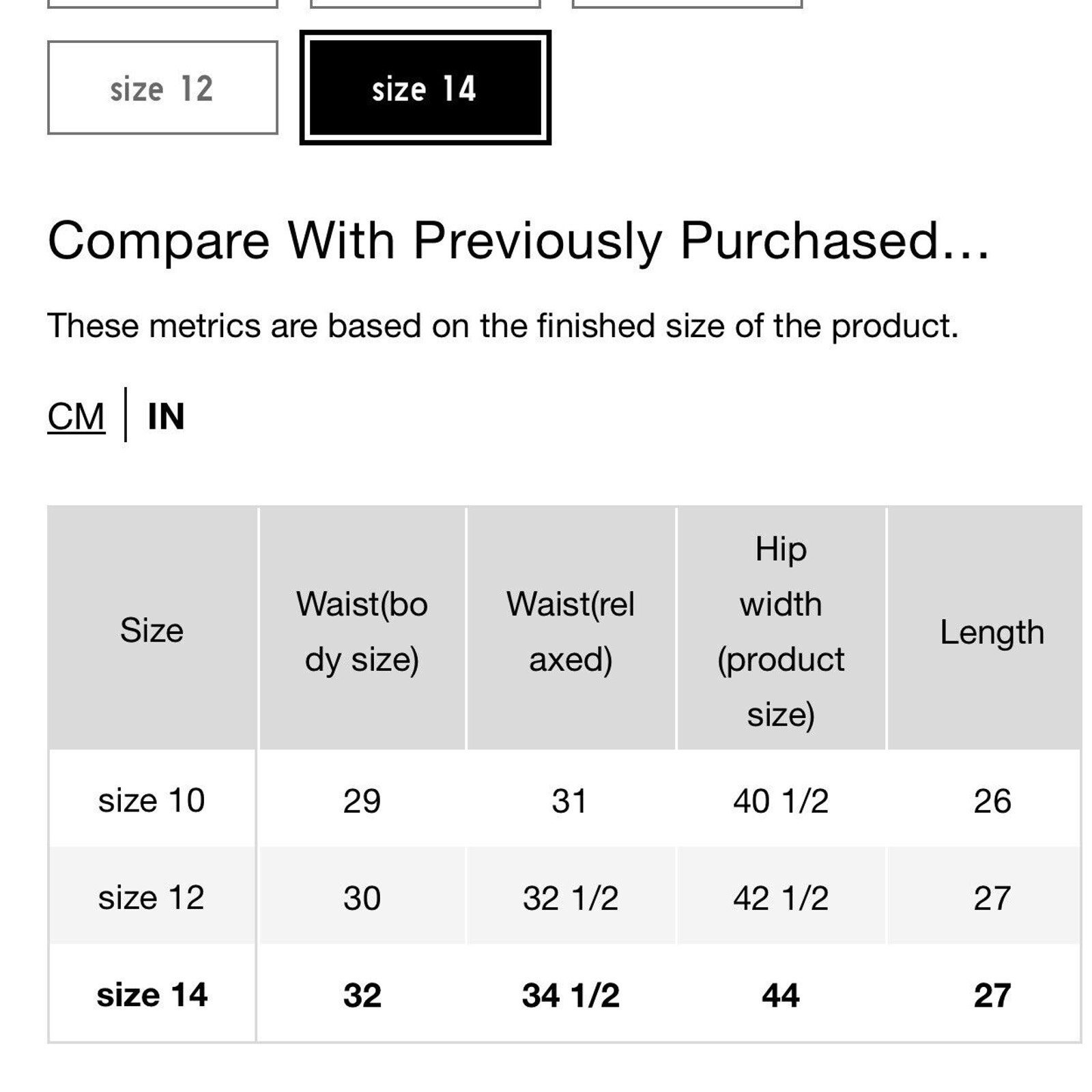
Task: Switch measurements to IN
Action: pos(166,416)
